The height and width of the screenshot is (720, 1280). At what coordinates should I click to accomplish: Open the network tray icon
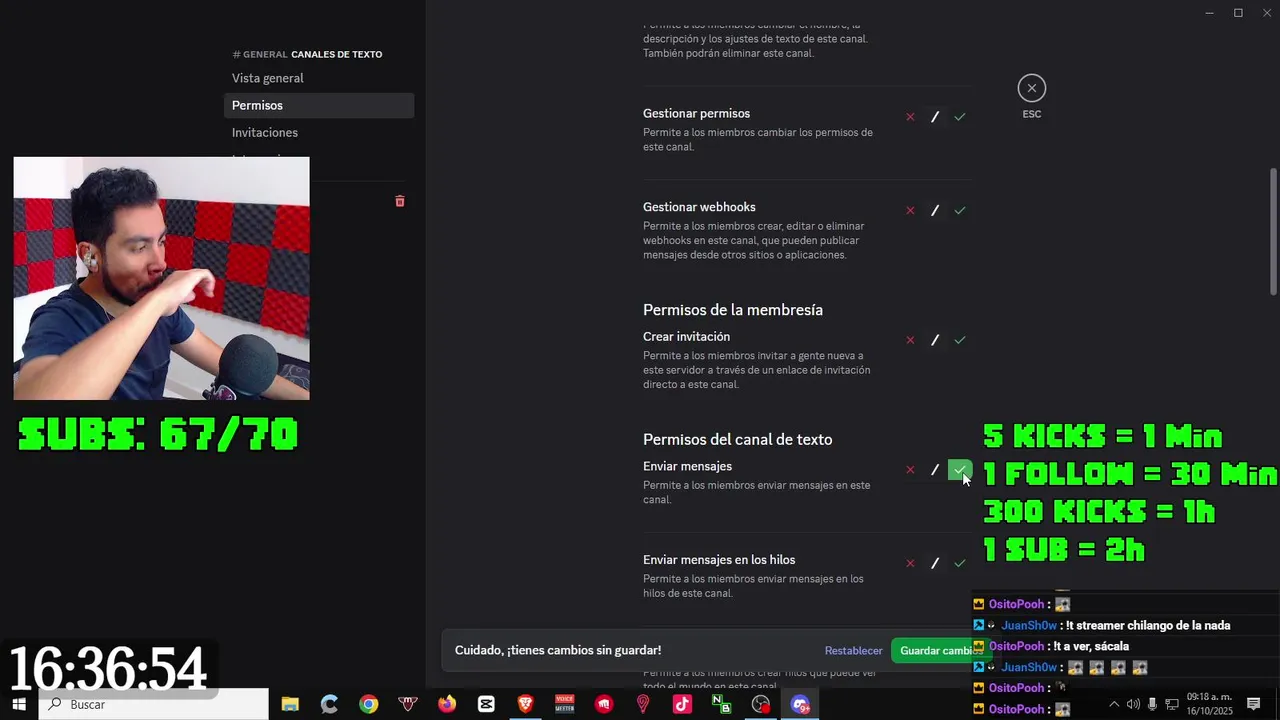1171,704
